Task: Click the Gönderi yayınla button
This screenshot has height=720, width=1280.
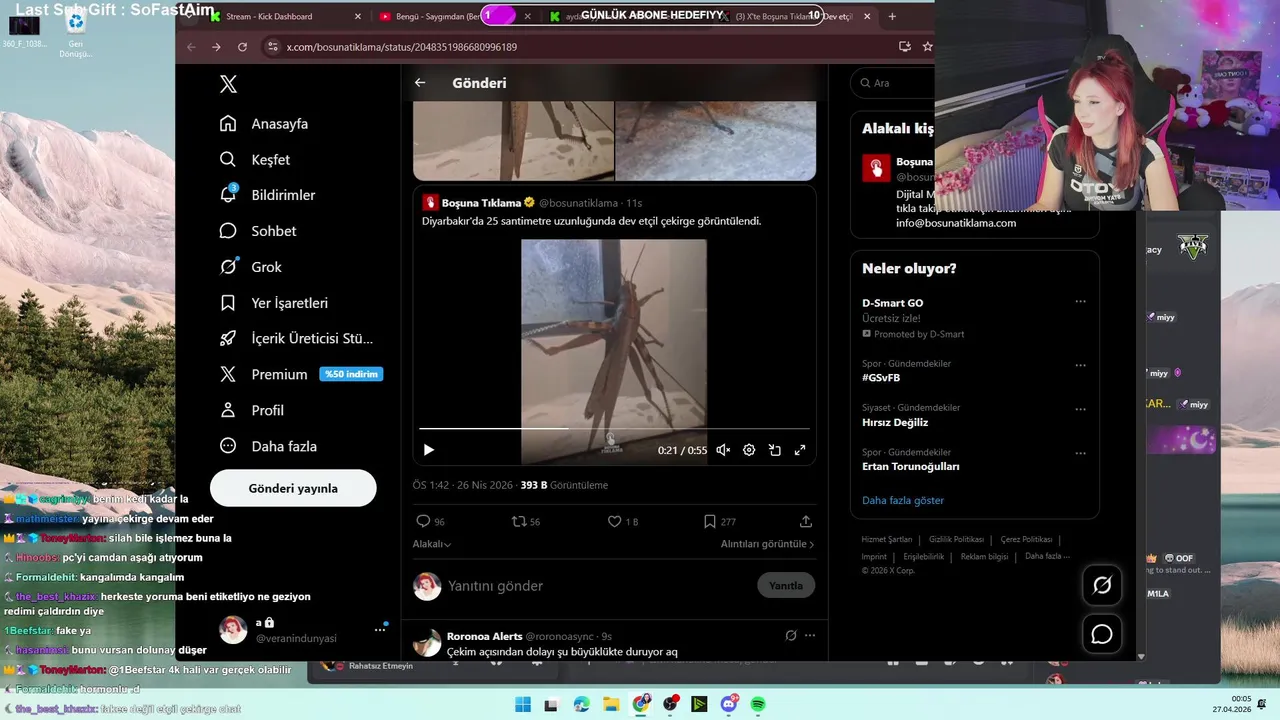Action: tap(293, 488)
